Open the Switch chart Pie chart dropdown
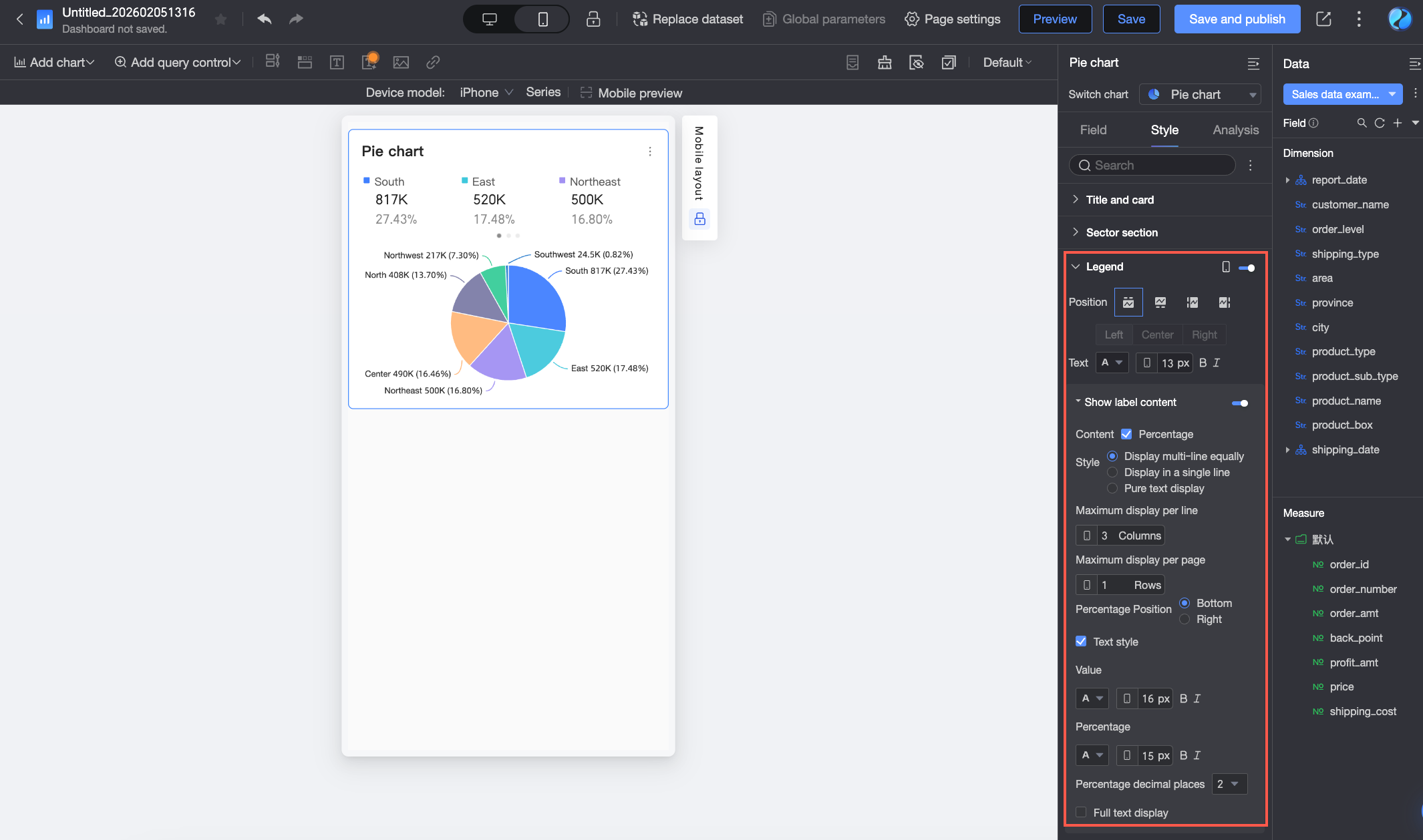 (x=1200, y=95)
